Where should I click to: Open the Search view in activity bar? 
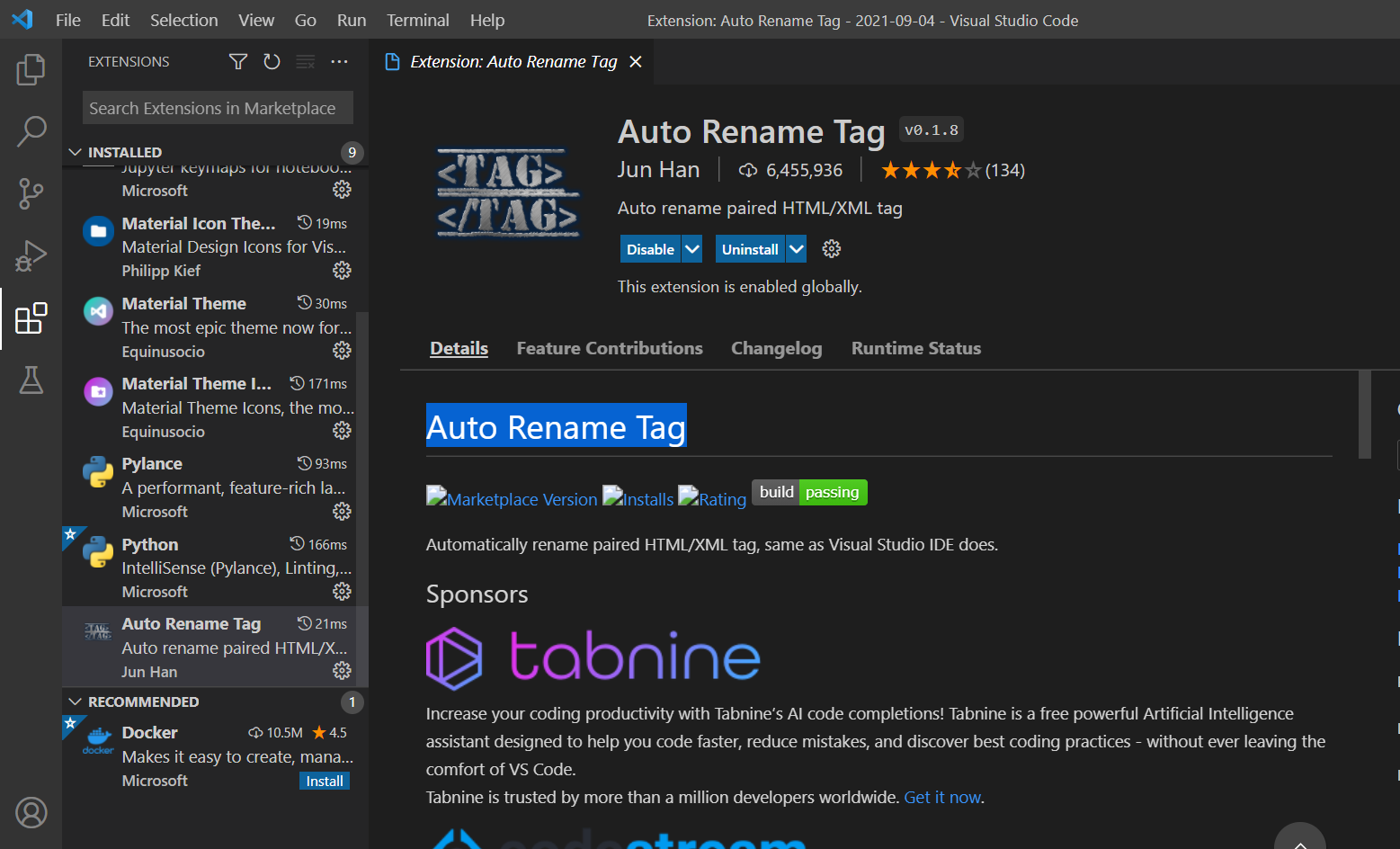click(31, 131)
